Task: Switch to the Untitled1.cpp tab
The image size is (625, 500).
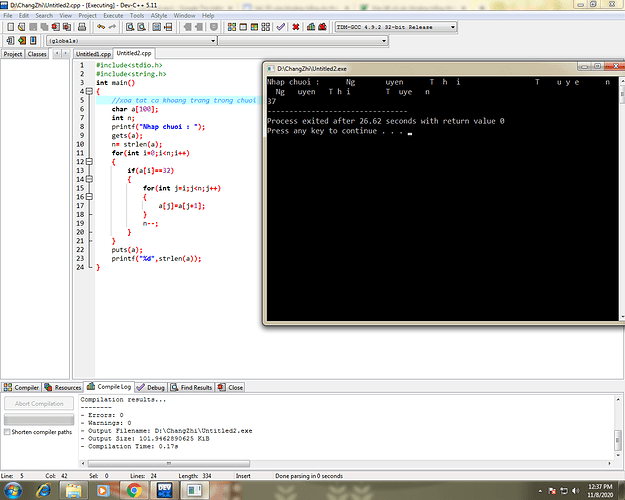Action: coord(93,54)
